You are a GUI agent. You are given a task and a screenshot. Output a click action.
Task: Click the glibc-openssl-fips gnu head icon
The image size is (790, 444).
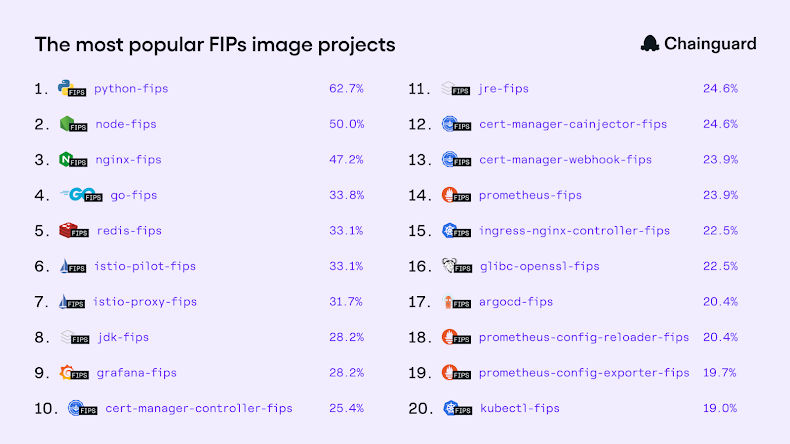(450, 266)
